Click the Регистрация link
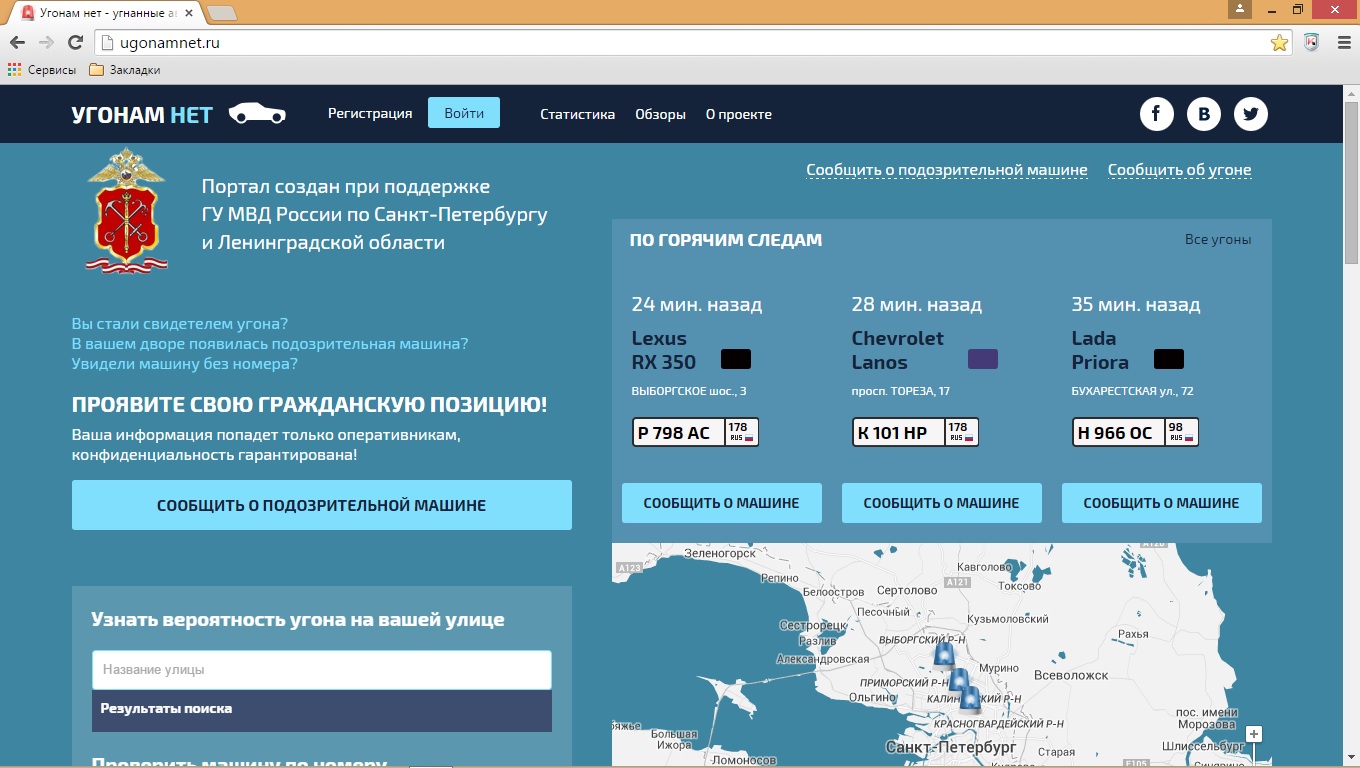 (x=370, y=113)
